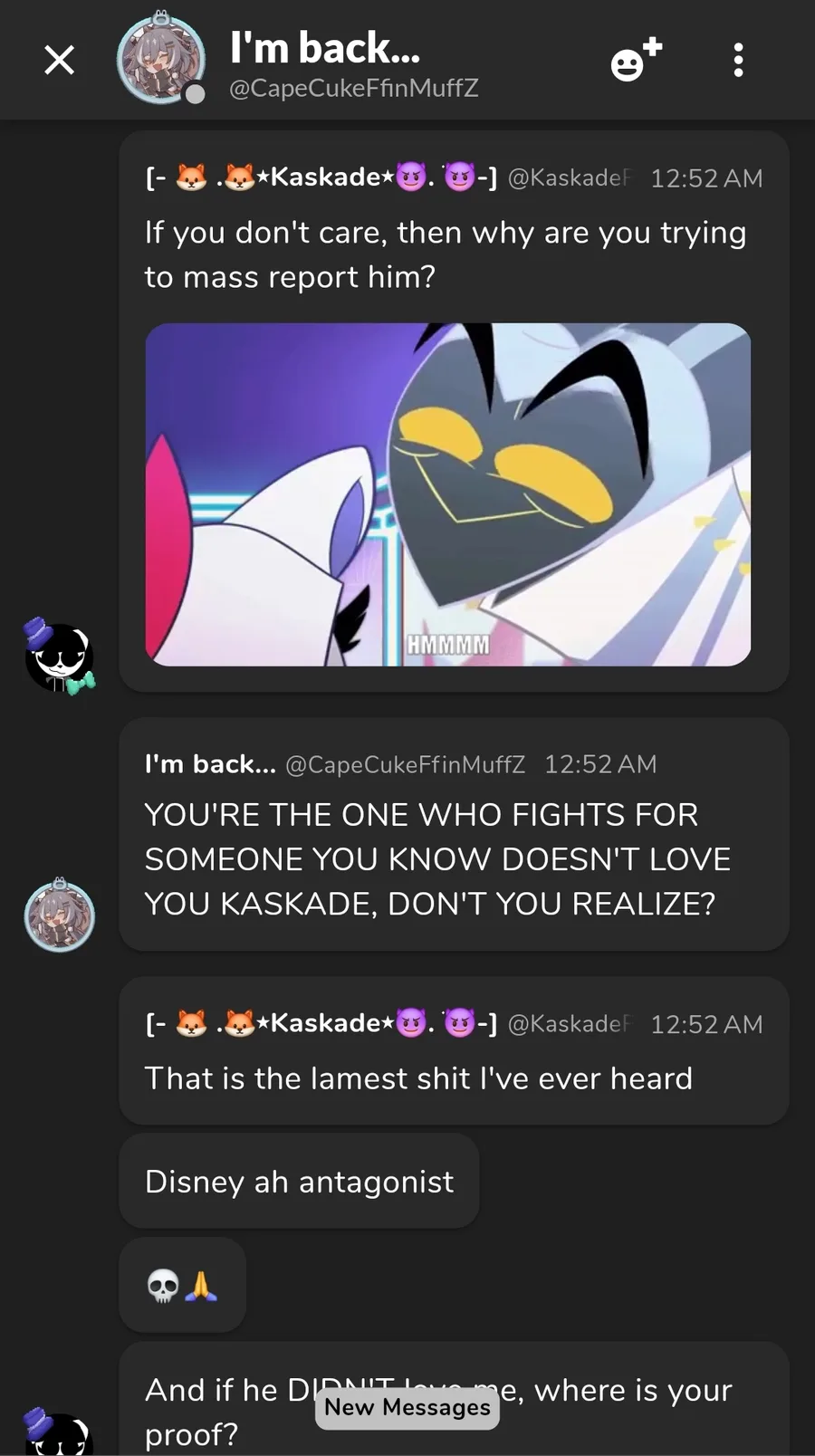This screenshot has width=815, height=1456.
Task: Open the add reaction emoji icon in header
Action: click(x=636, y=61)
